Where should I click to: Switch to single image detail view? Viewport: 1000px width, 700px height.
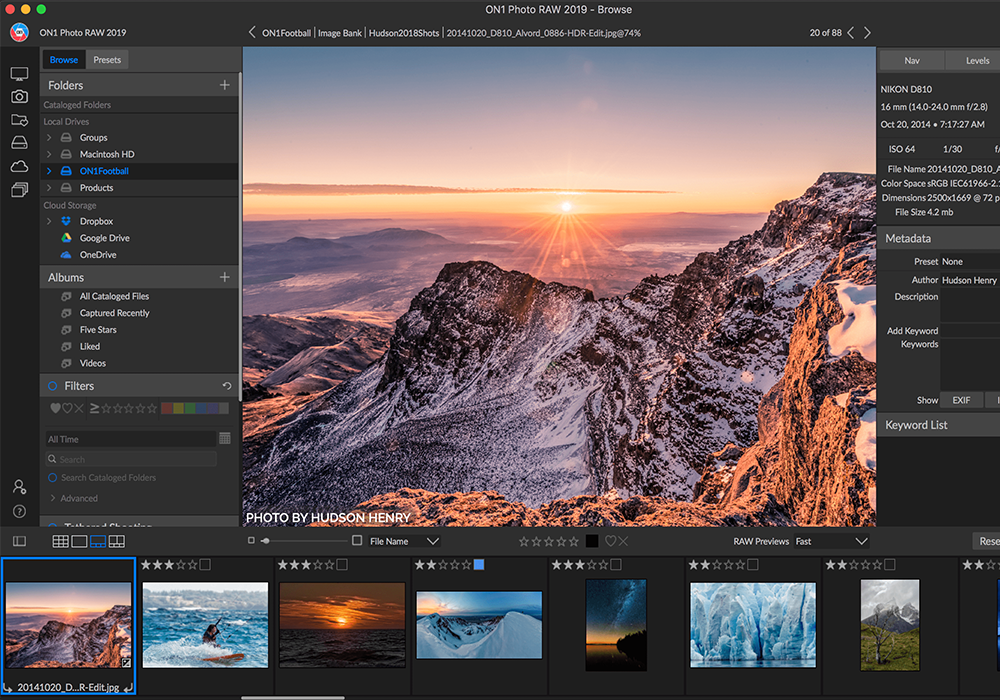coord(79,541)
